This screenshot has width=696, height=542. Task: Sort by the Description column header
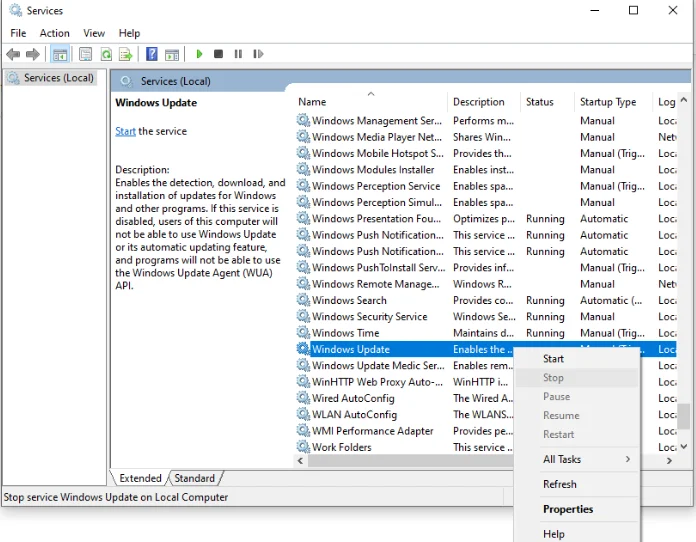click(x=484, y=102)
